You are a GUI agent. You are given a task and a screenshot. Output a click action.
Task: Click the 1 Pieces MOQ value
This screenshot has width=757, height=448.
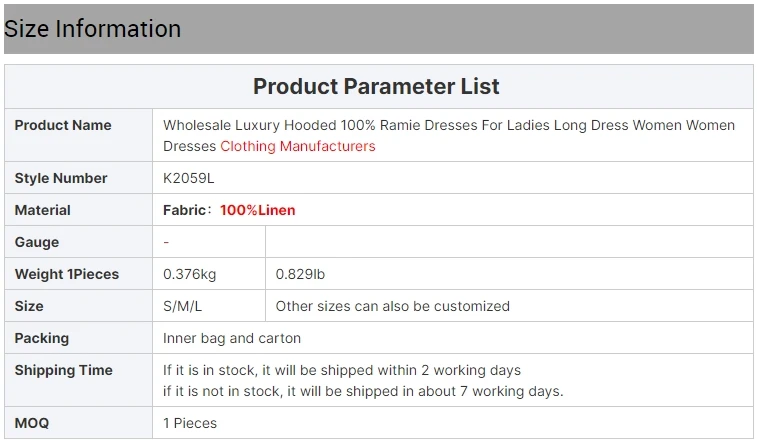click(190, 423)
